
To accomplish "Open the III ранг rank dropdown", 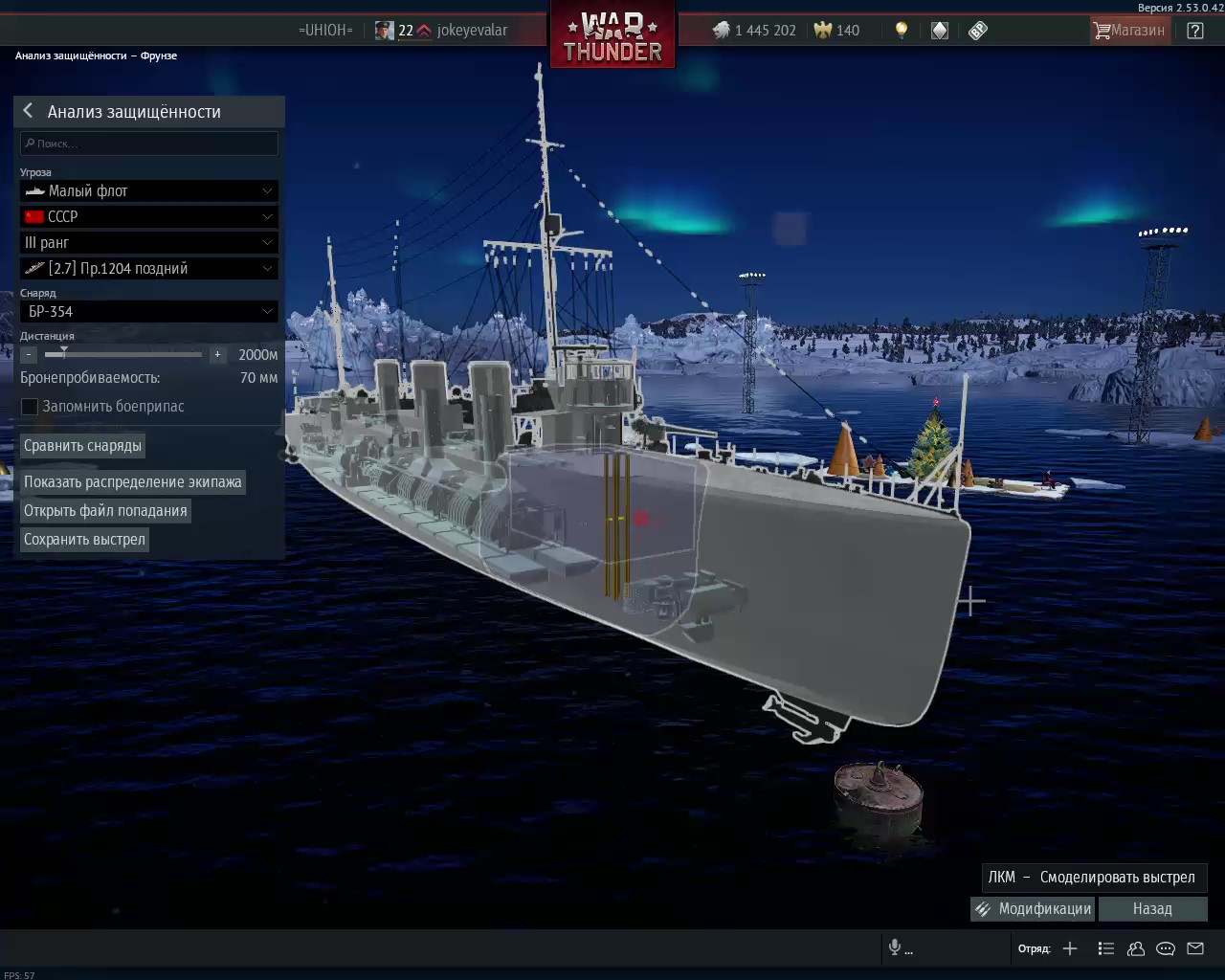I will 149,243.
